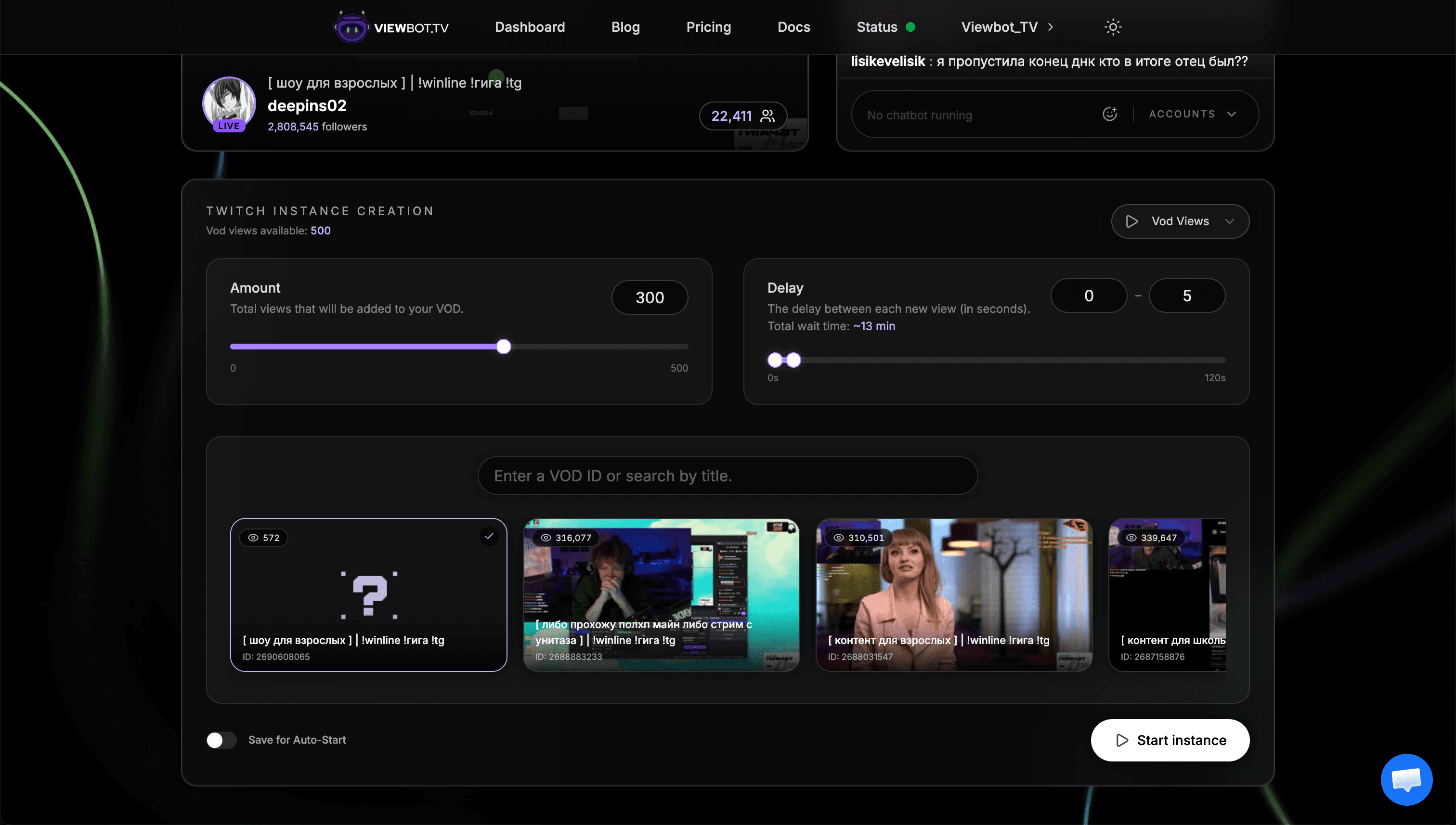Open the emoji picker in chatbot field
The height and width of the screenshot is (825, 1456).
pos(1109,114)
